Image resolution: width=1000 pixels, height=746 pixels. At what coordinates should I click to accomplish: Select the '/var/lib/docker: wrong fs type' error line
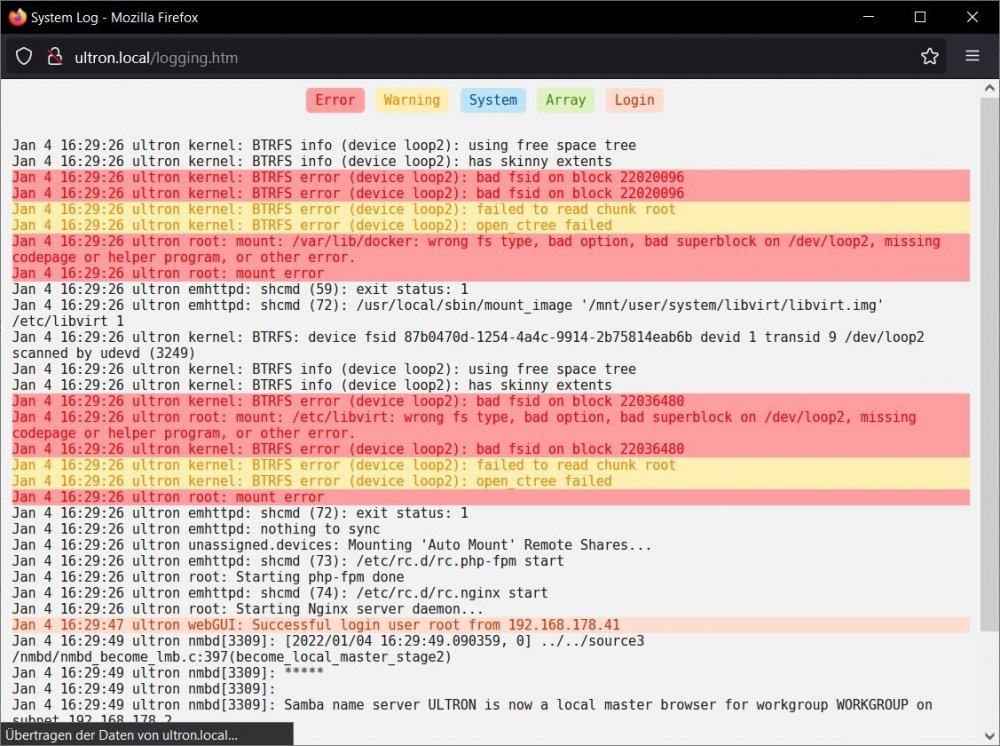click(491, 249)
